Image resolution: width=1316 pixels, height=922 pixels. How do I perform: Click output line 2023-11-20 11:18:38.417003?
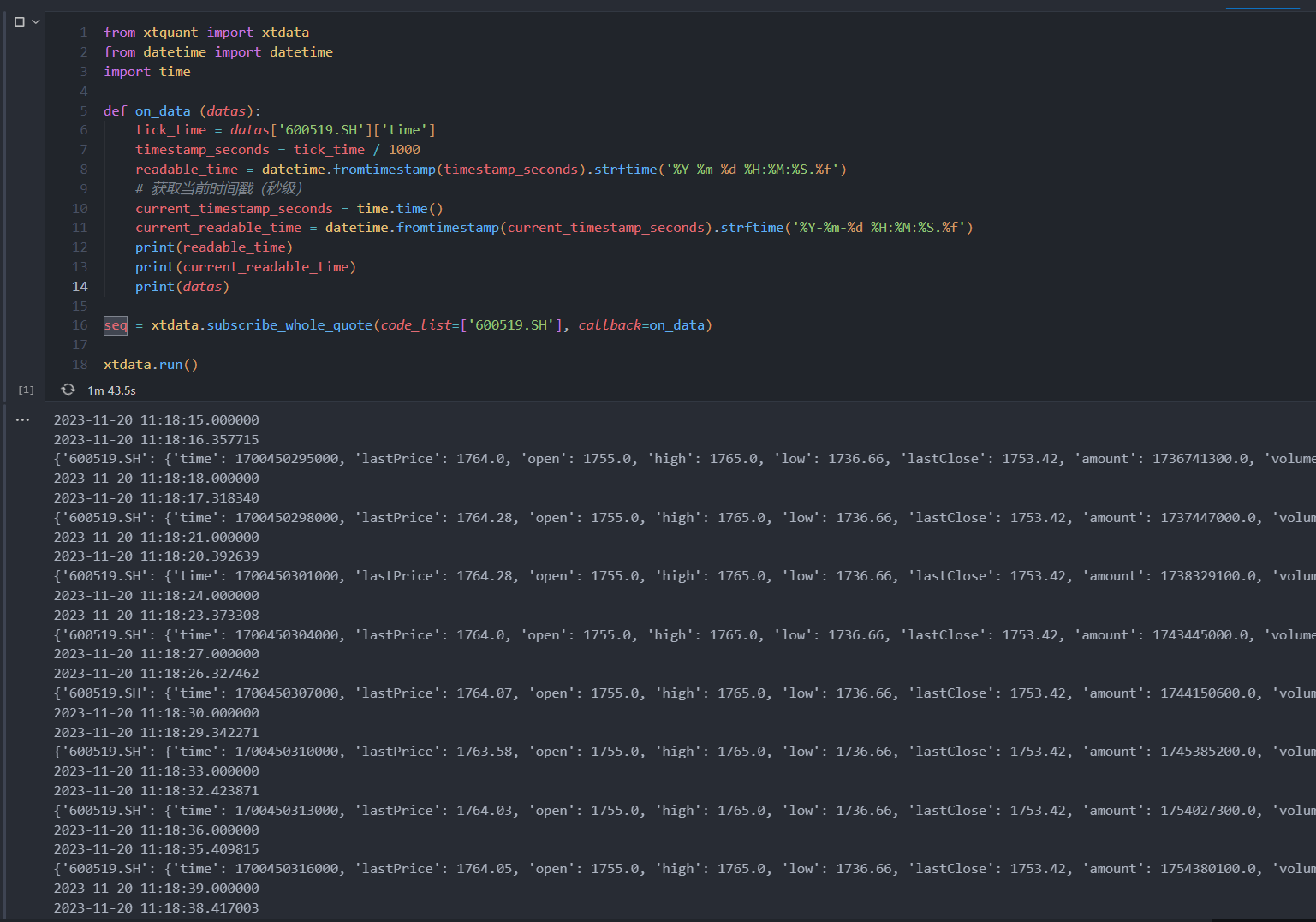pyautogui.click(x=157, y=908)
